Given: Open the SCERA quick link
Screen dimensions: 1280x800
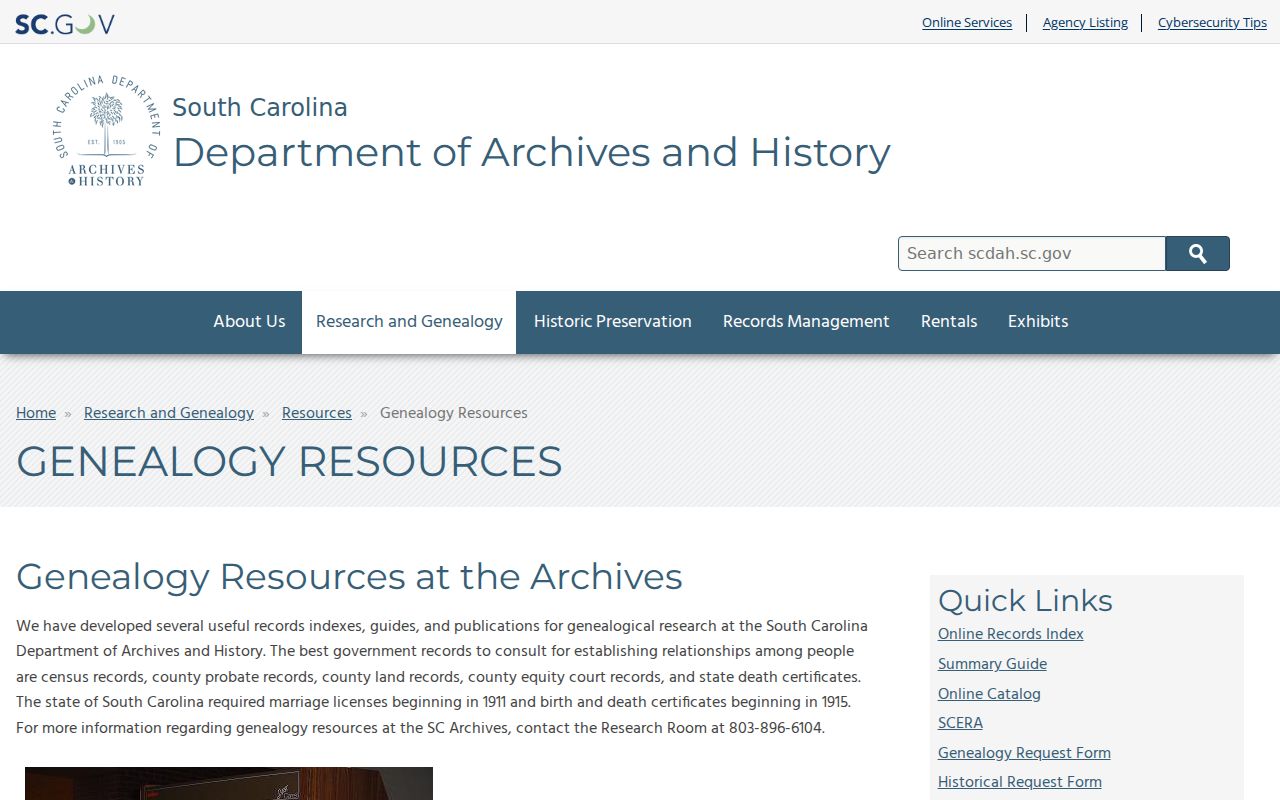Looking at the screenshot, I should (961, 723).
